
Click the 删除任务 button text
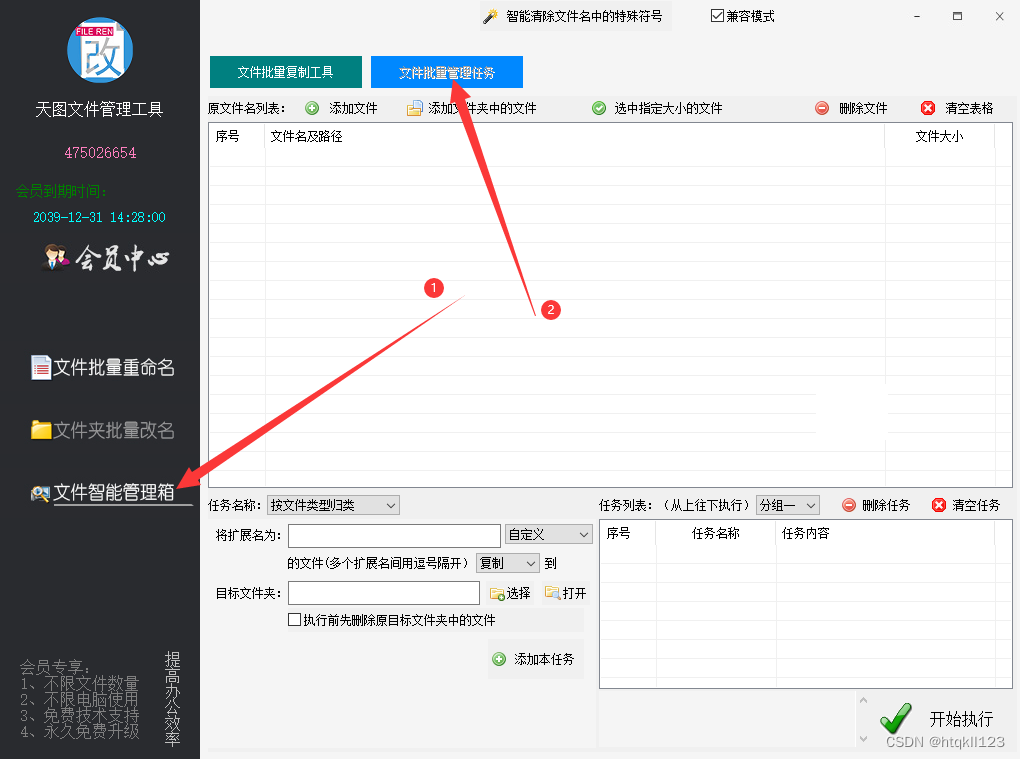[885, 505]
